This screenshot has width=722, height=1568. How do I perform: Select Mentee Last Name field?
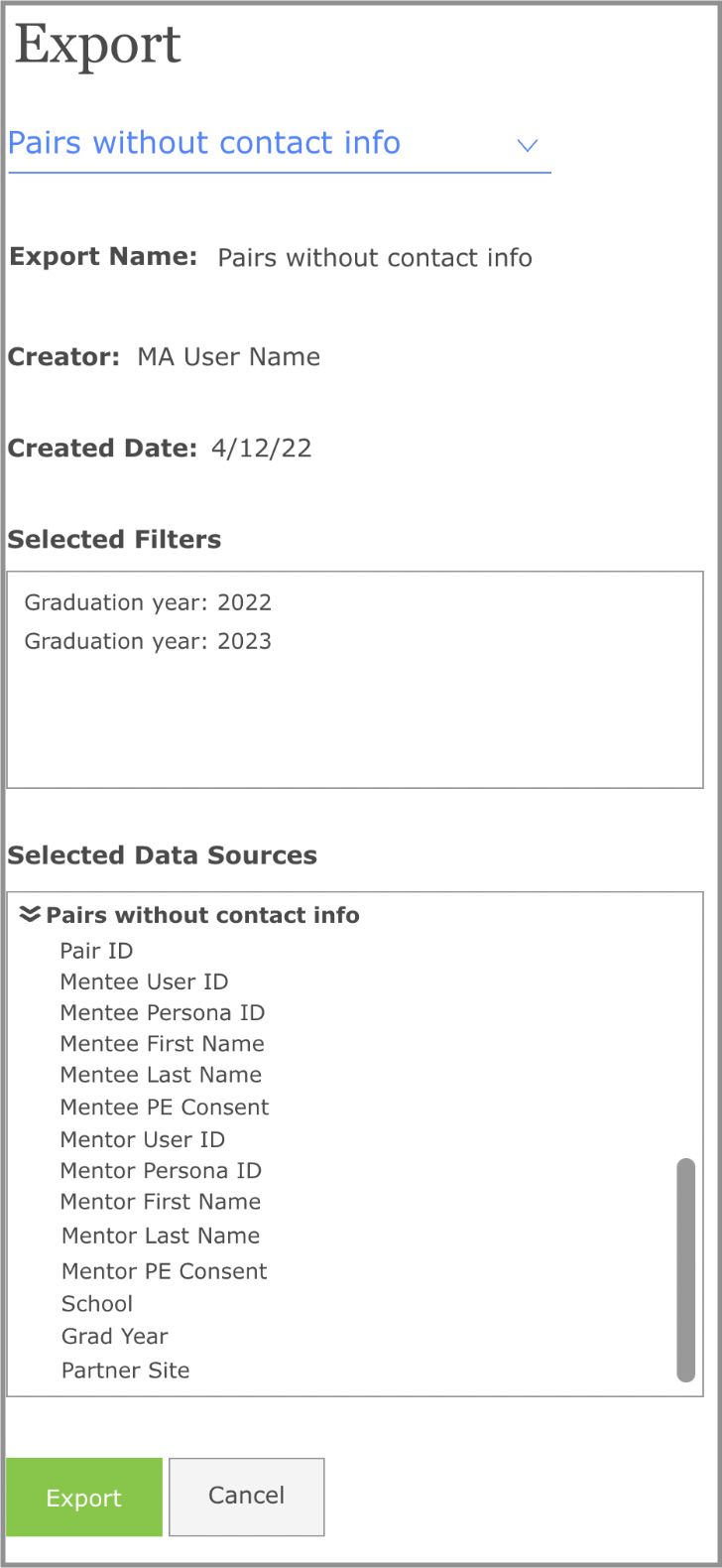[x=161, y=1075]
